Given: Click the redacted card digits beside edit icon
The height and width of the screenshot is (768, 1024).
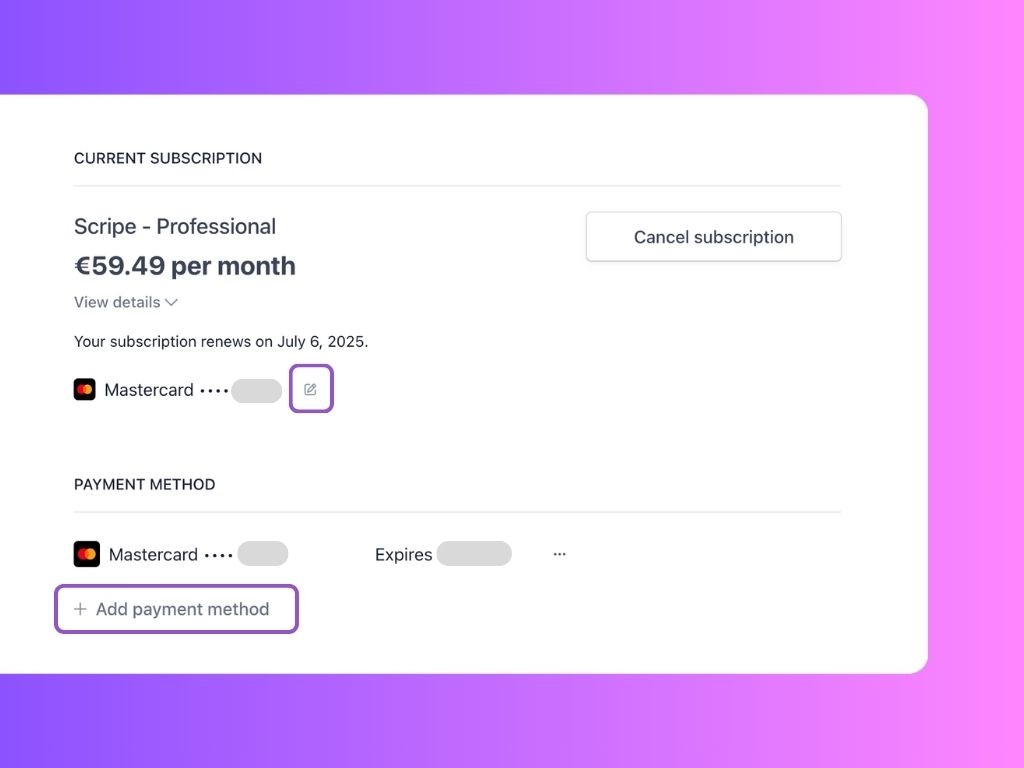Looking at the screenshot, I should [257, 391].
